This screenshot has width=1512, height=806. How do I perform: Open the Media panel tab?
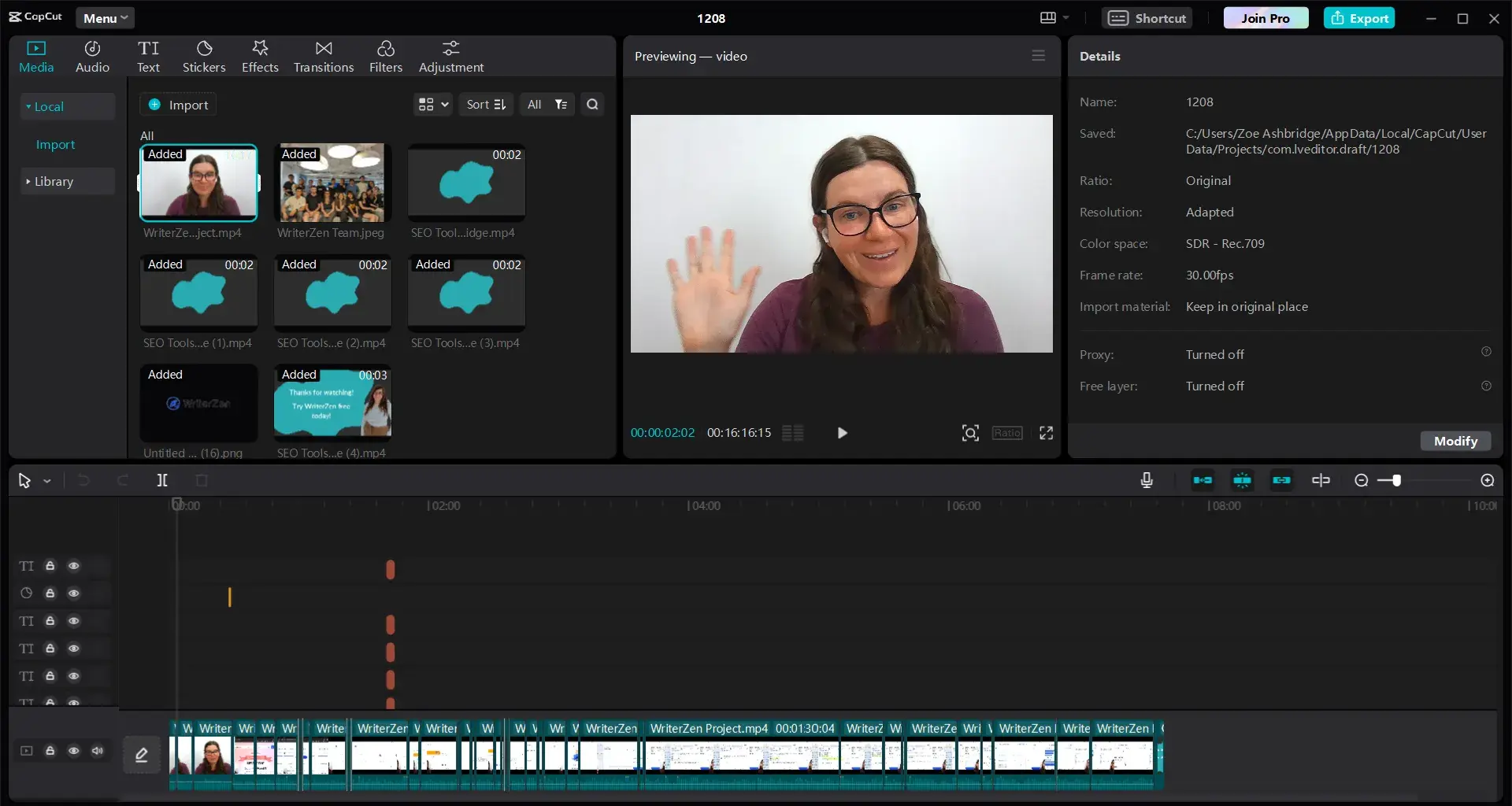coord(36,57)
